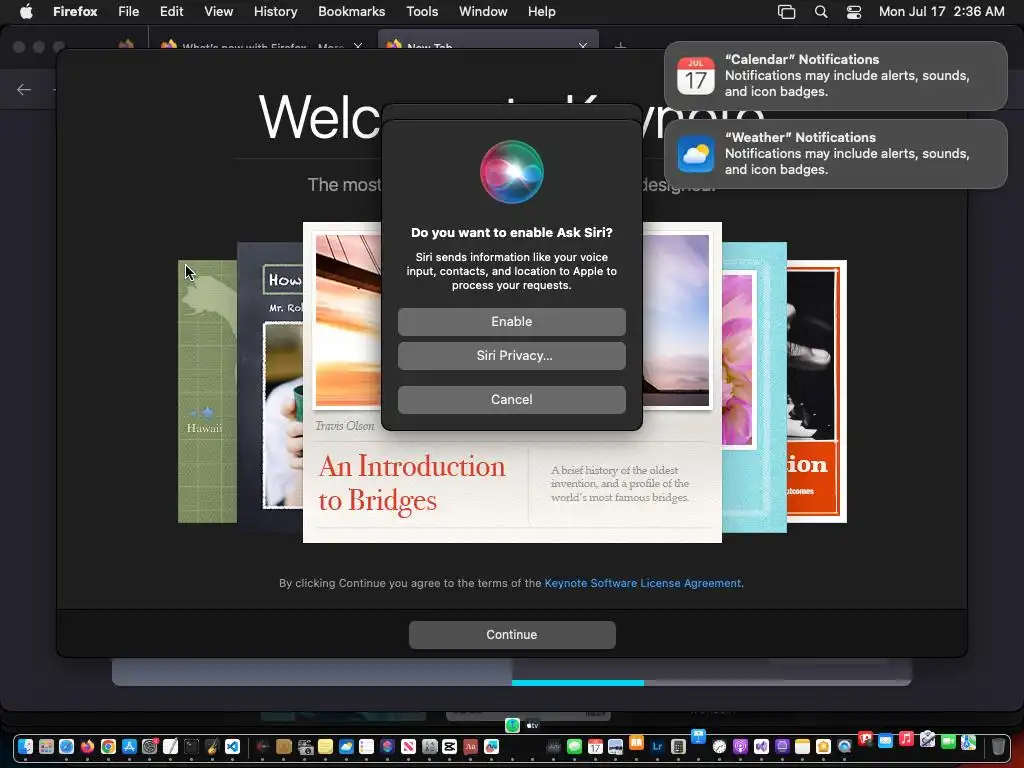The image size is (1024, 768).
Task: Open the Apple menu
Action: click(x=25, y=11)
